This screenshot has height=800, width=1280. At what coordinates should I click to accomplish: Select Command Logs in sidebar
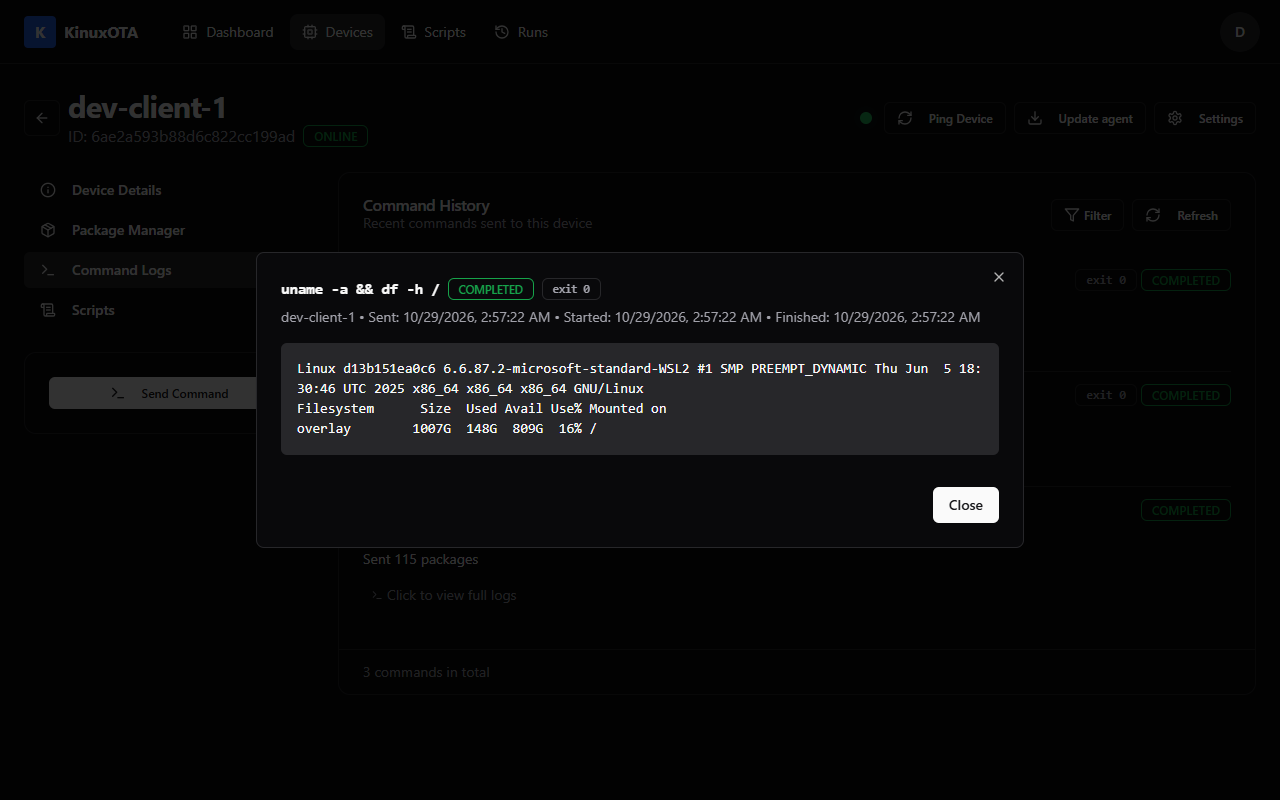pyautogui.click(x=142, y=270)
